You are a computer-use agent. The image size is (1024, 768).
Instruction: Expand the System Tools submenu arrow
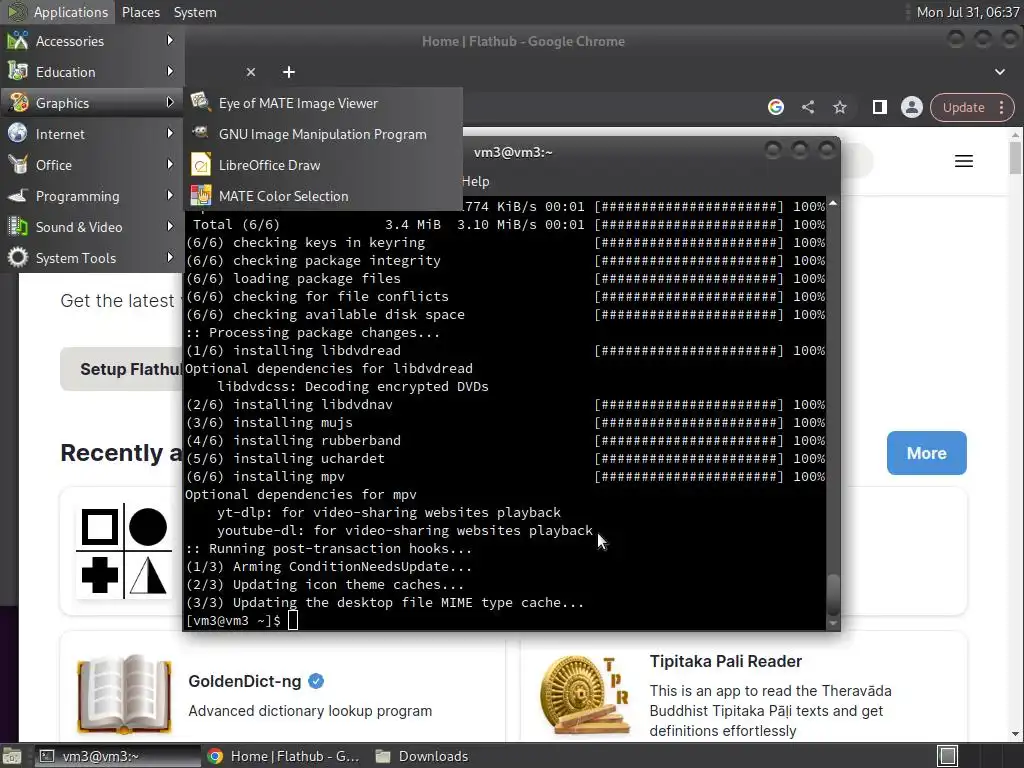[170, 257]
